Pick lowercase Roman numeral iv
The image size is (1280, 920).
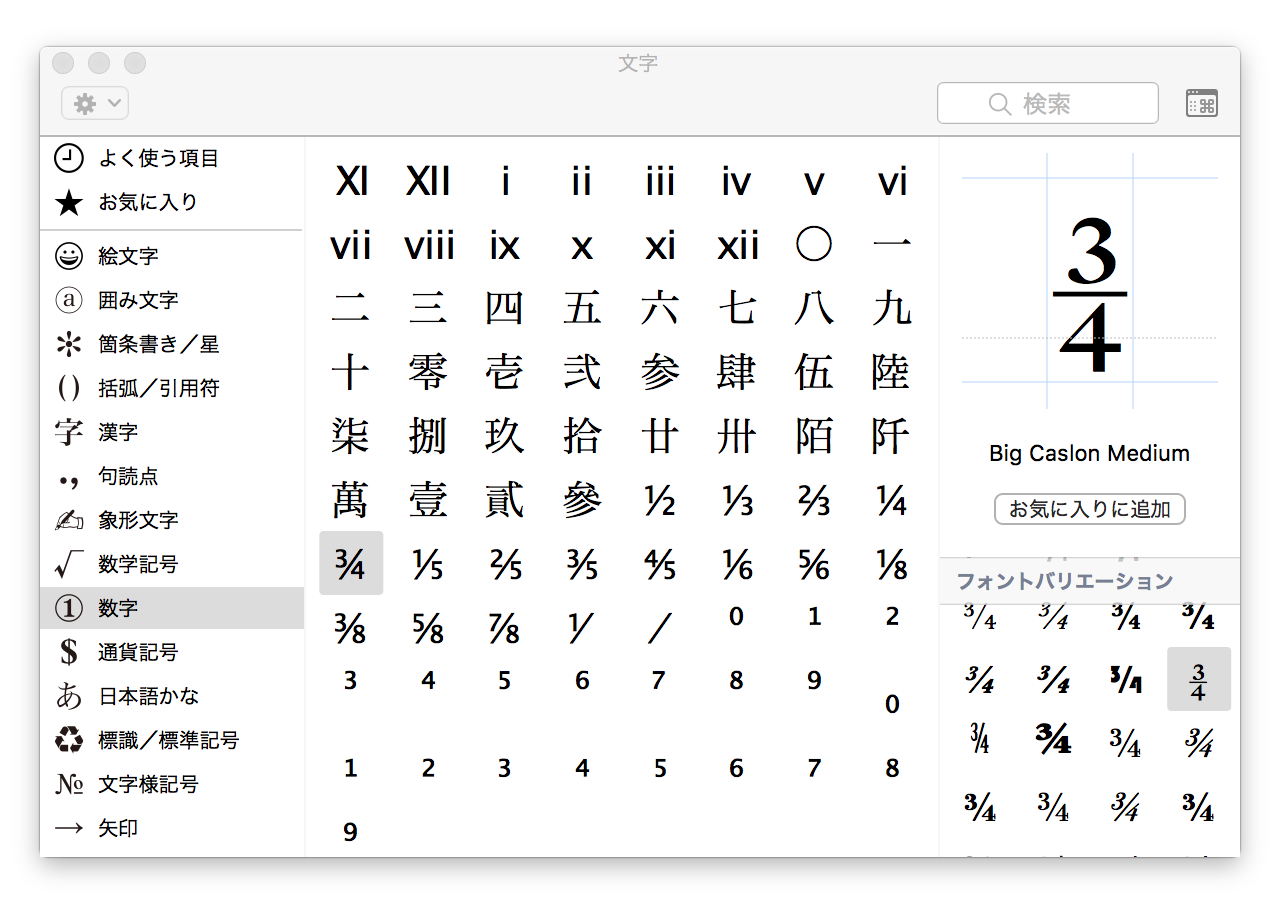pyautogui.click(x=736, y=182)
